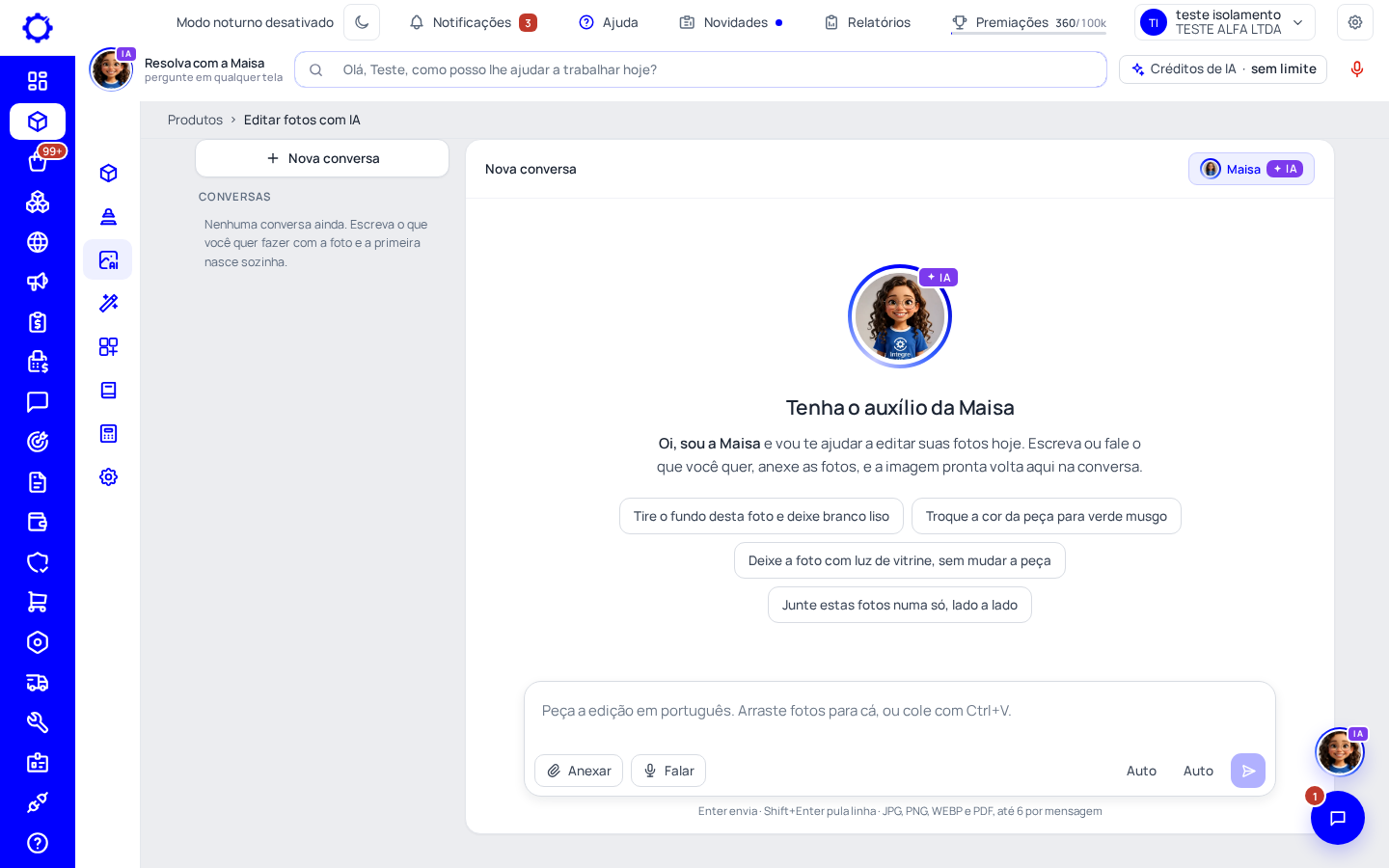This screenshot has width=1389, height=868.
Task: Open the top-right settings gear button
Action: click(1355, 22)
